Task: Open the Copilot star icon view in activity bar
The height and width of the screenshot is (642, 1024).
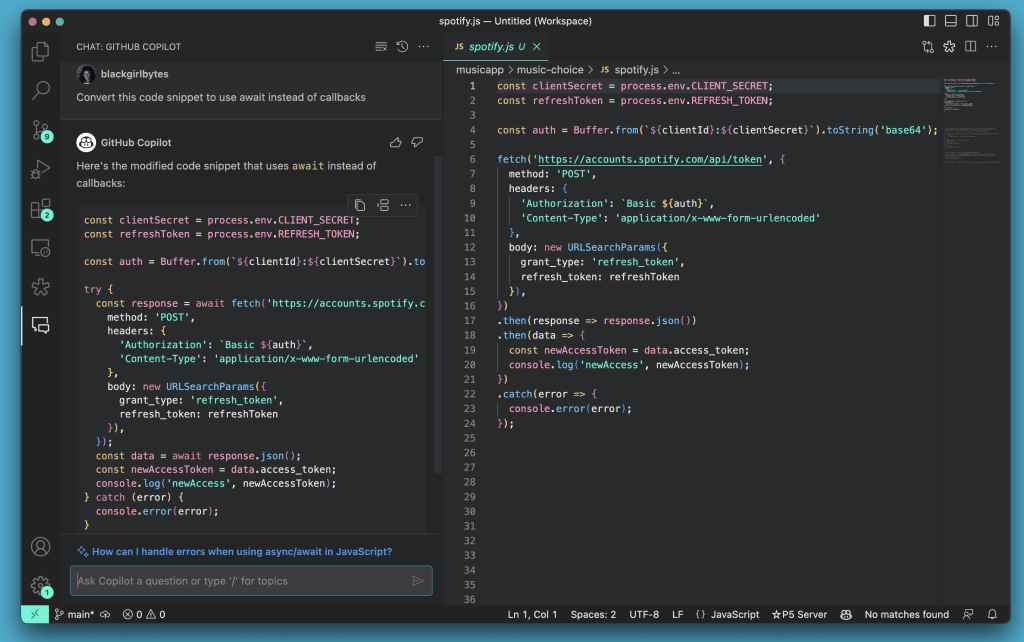Action: [x=40, y=287]
